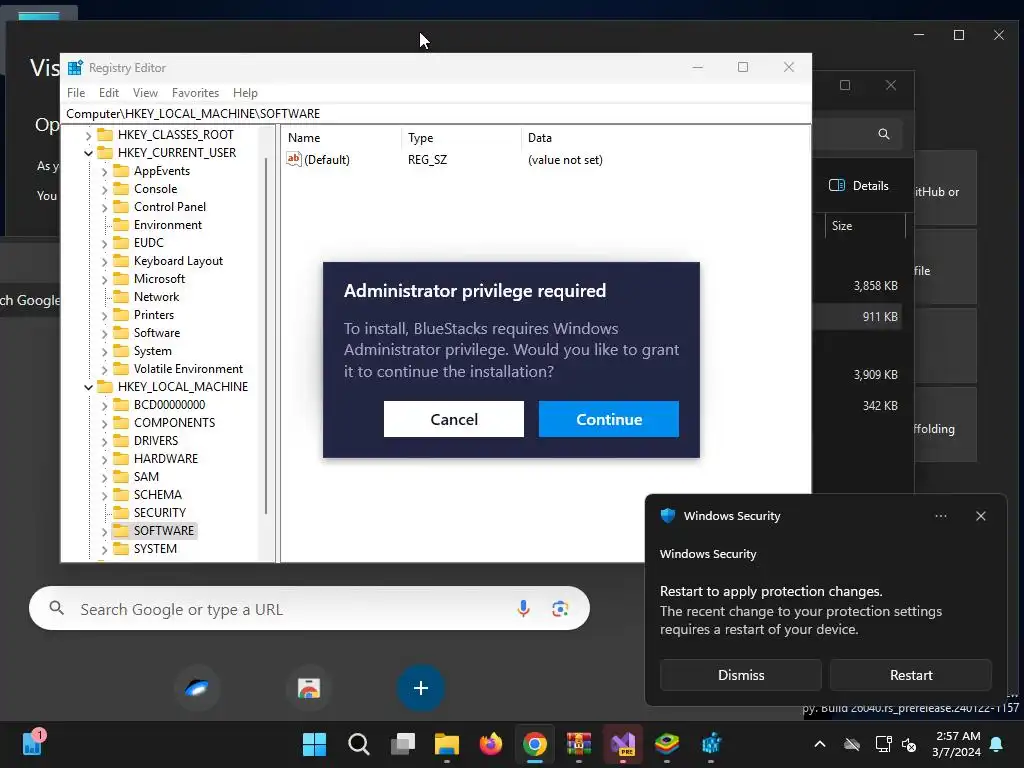Open File menu in Registry Editor

[x=76, y=93]
